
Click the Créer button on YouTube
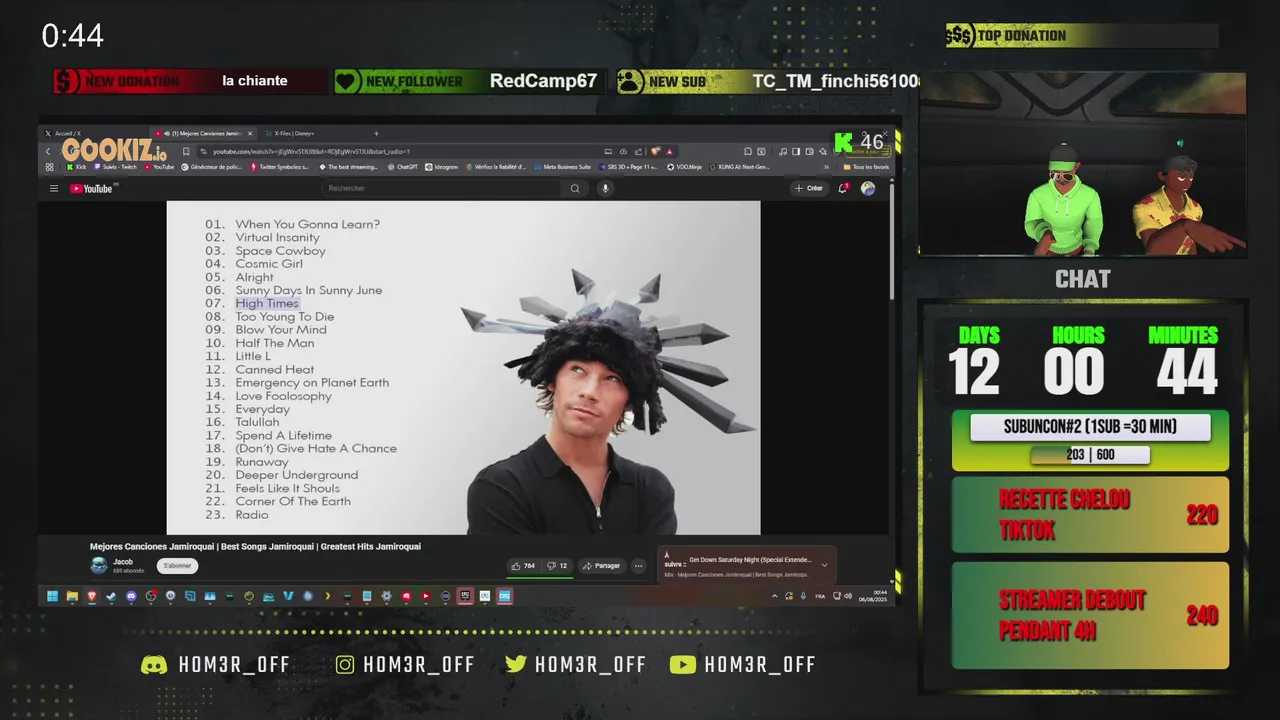coord(809,188)
